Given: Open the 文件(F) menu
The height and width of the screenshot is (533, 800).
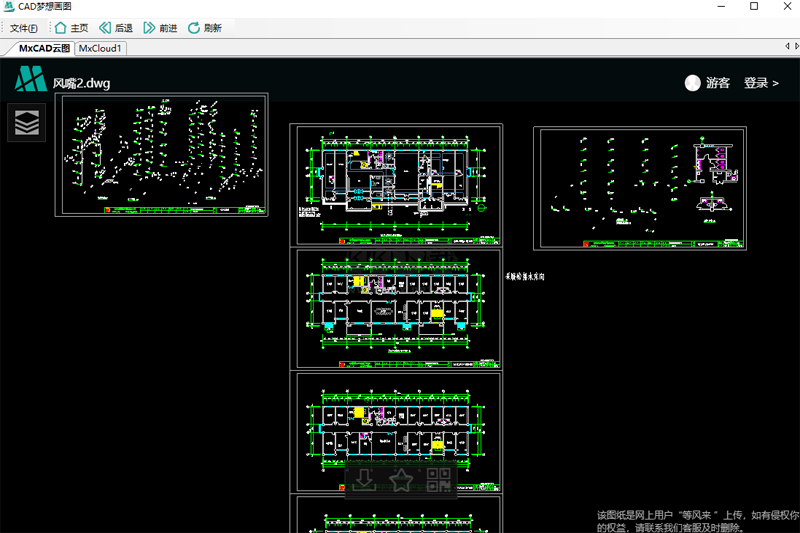Looking at the screenshot, I should [x=24, y=28].
